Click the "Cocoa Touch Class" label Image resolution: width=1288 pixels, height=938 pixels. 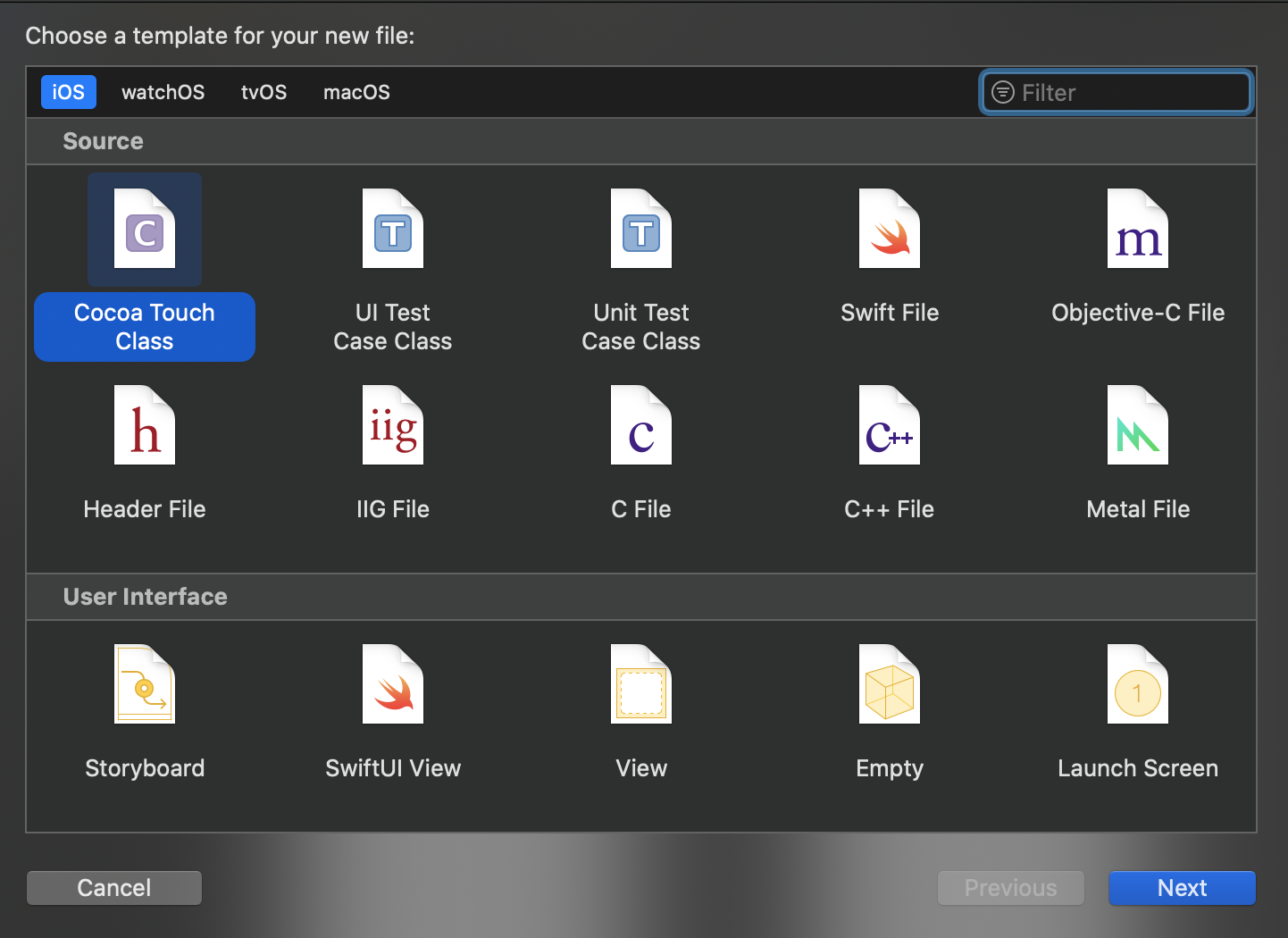click(x=145, y=327)
